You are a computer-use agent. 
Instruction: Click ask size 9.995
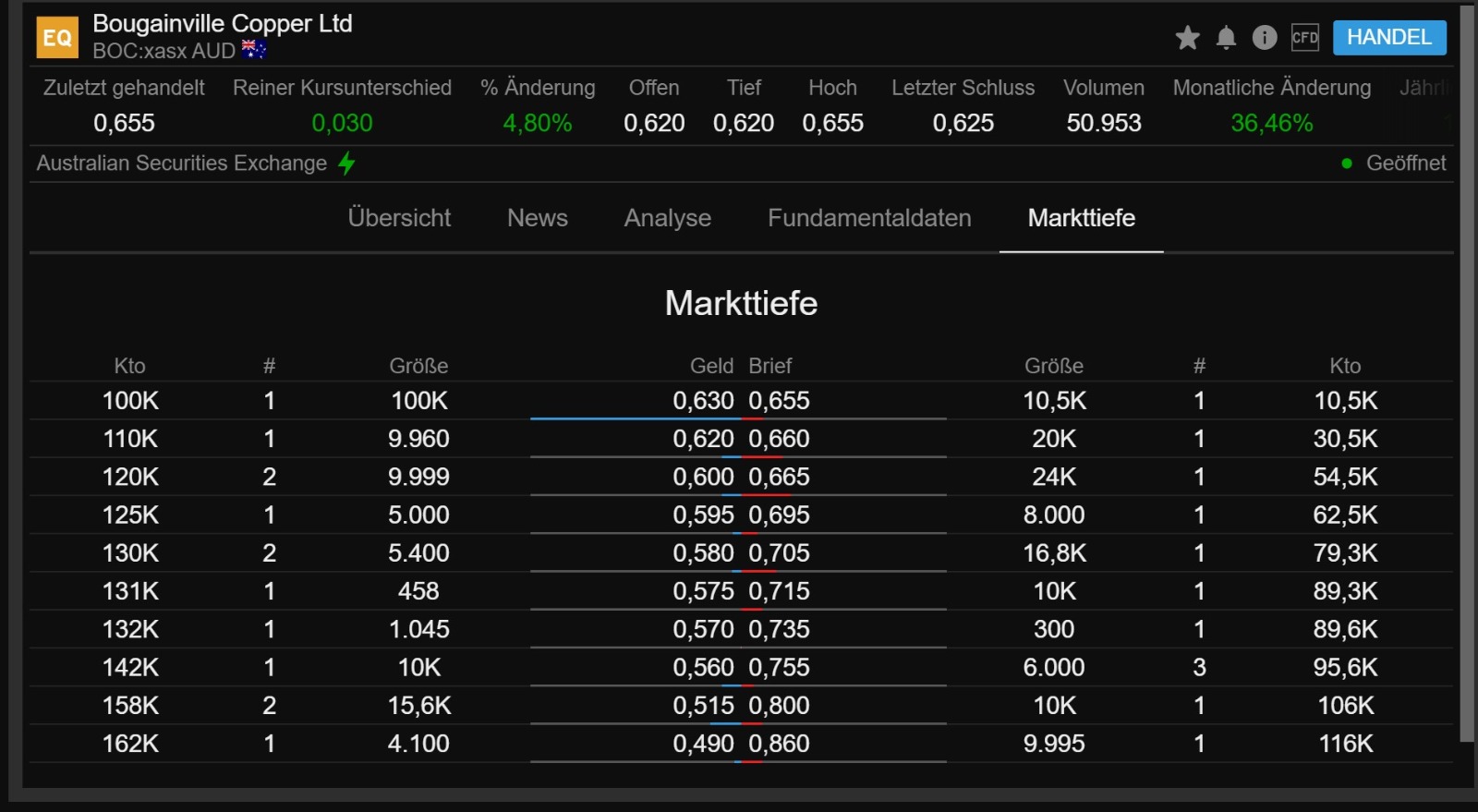point(1054,744)
